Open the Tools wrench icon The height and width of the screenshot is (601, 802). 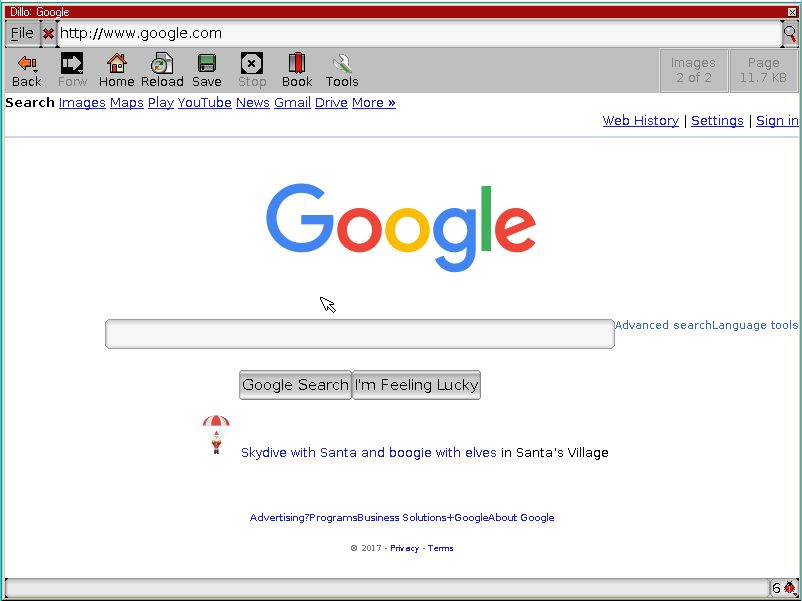pos(342,64)
